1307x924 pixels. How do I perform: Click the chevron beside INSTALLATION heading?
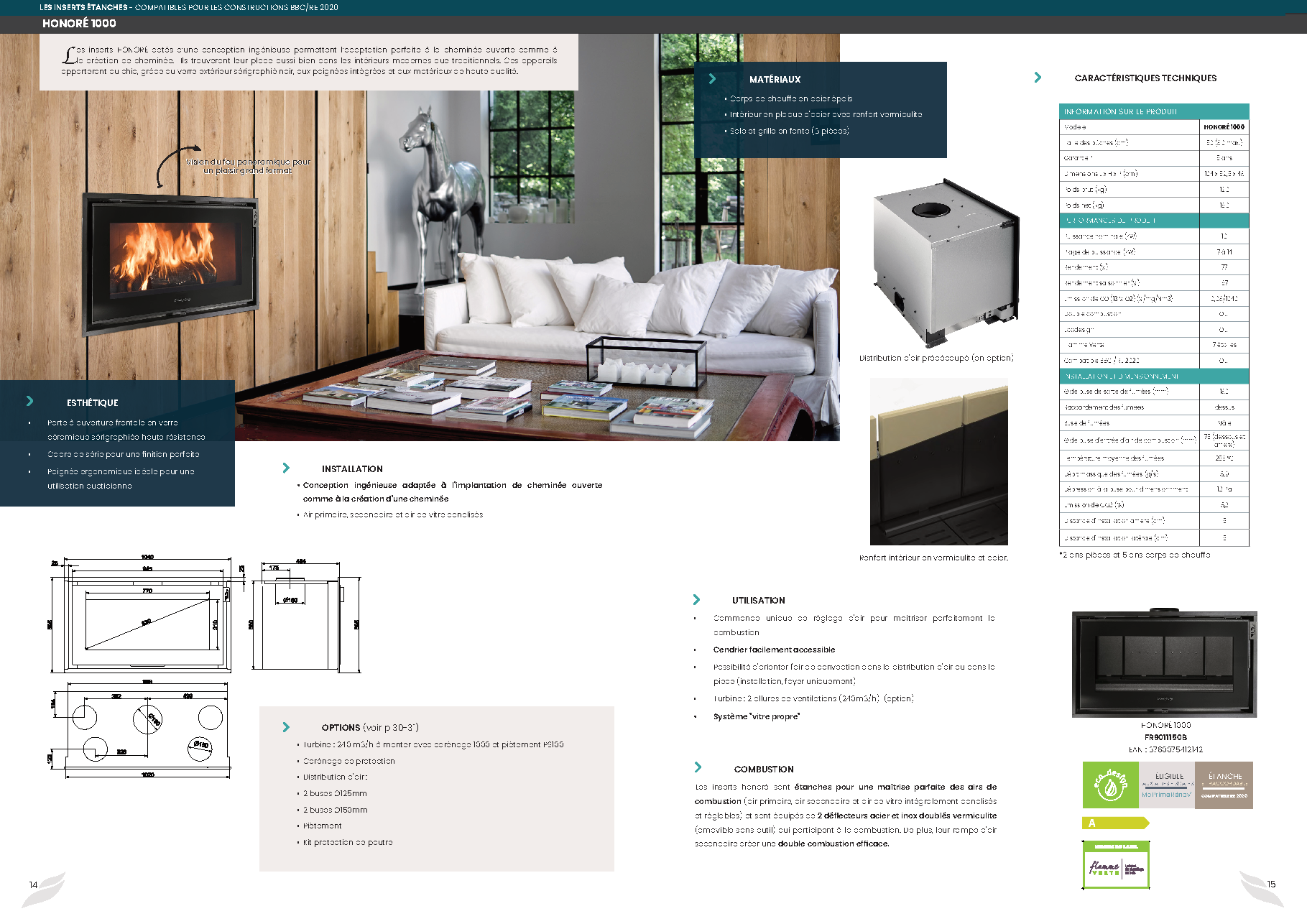point(286,468)
